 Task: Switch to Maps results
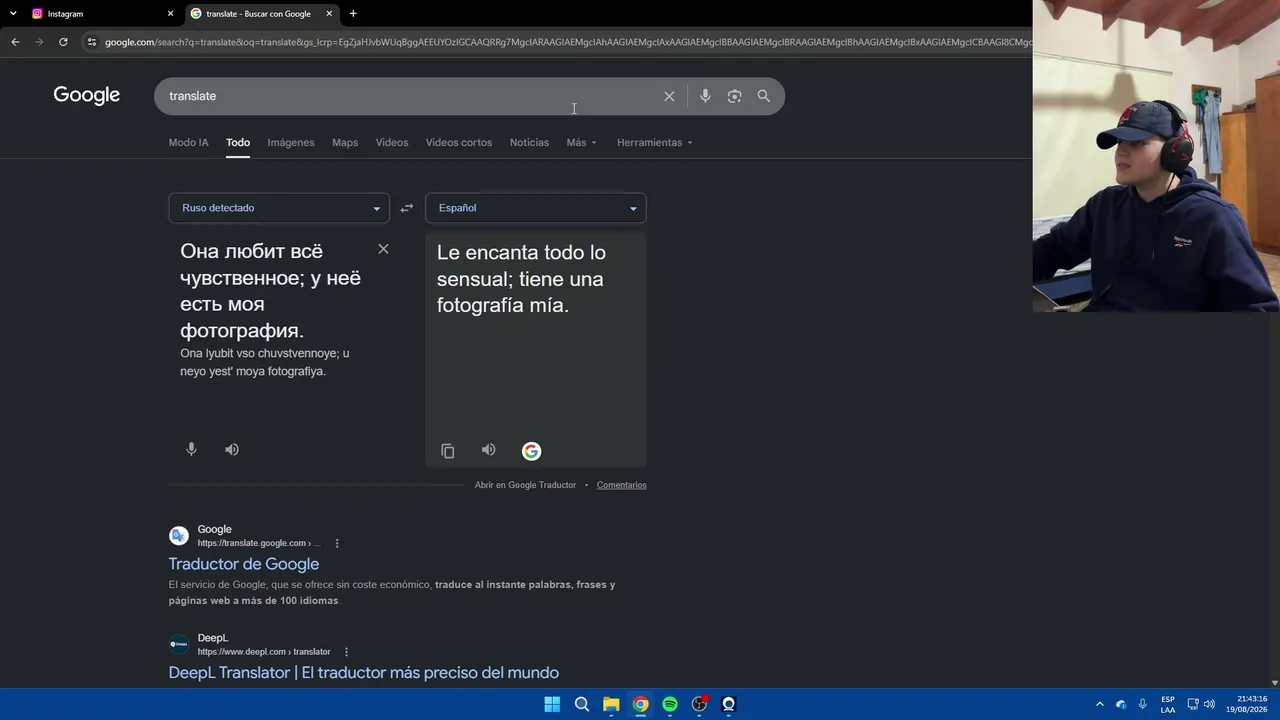[x=345, y=142]
